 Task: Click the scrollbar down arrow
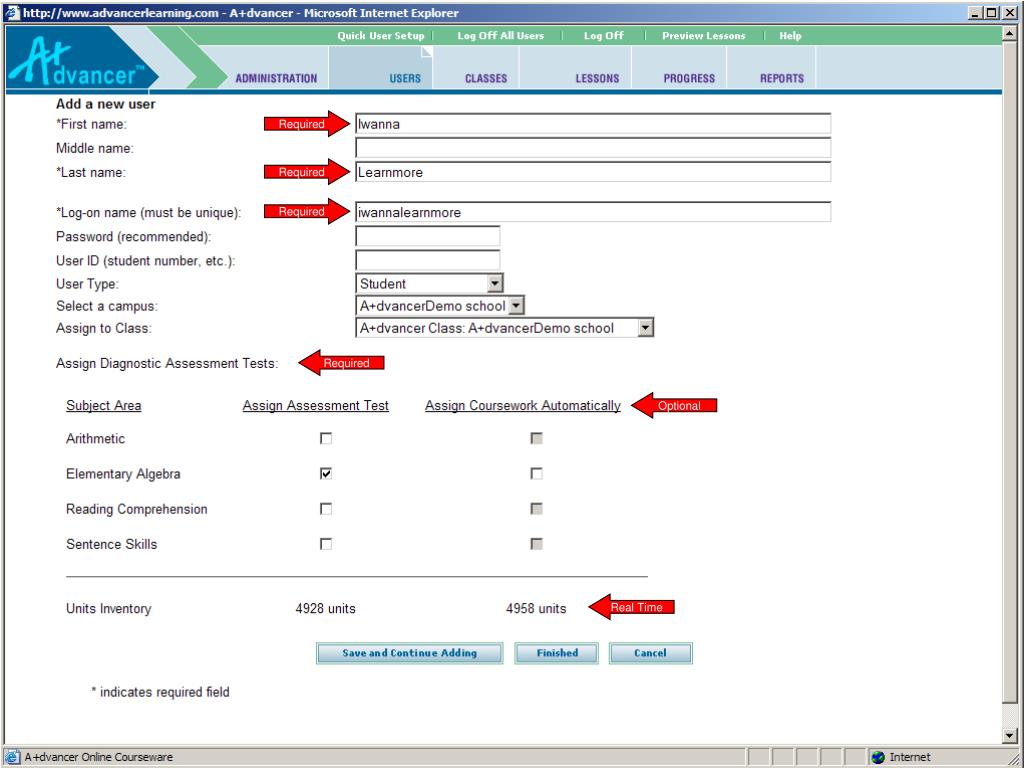pos(1009,736)
